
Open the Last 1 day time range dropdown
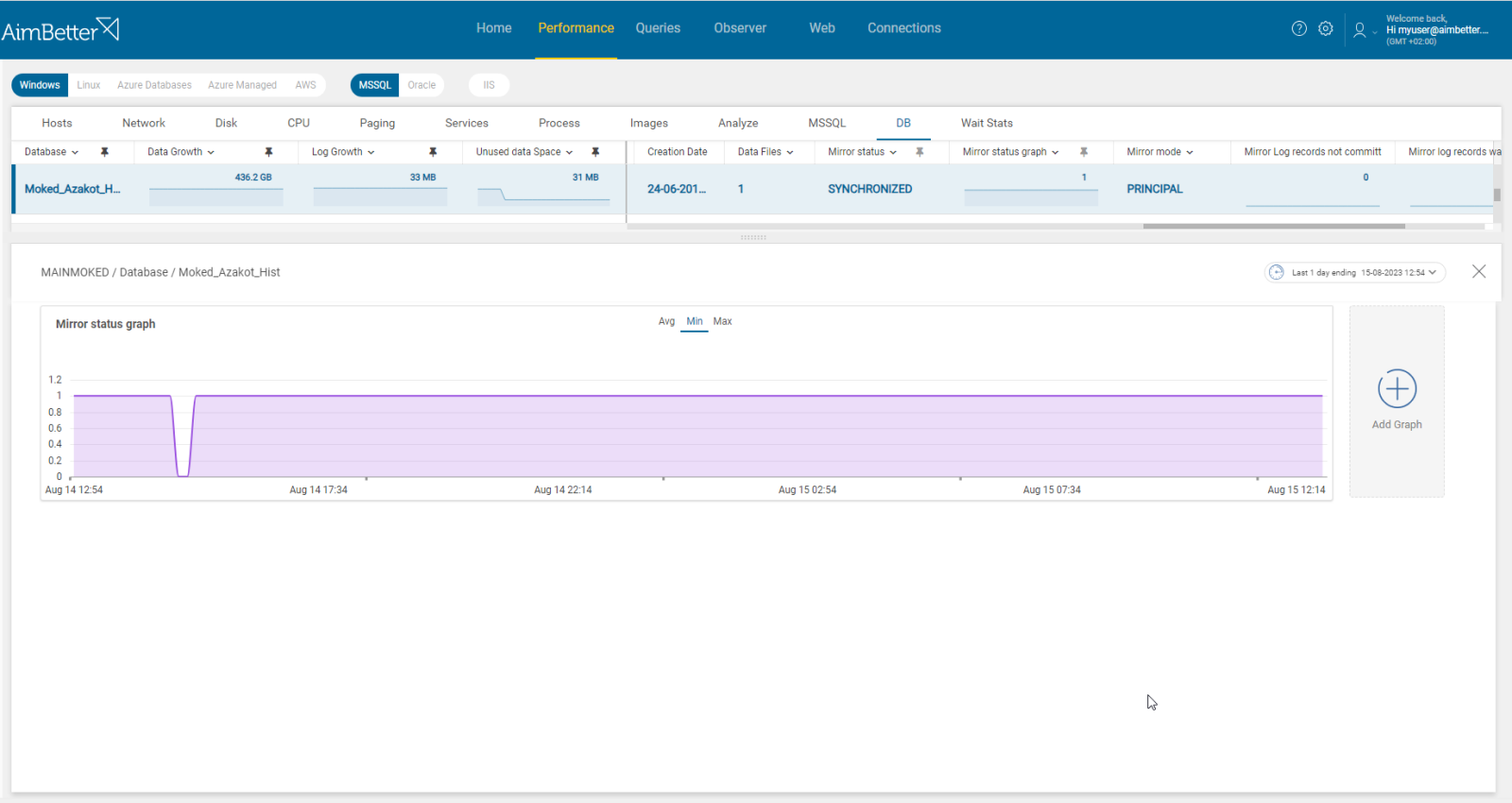coord(1355,272)
